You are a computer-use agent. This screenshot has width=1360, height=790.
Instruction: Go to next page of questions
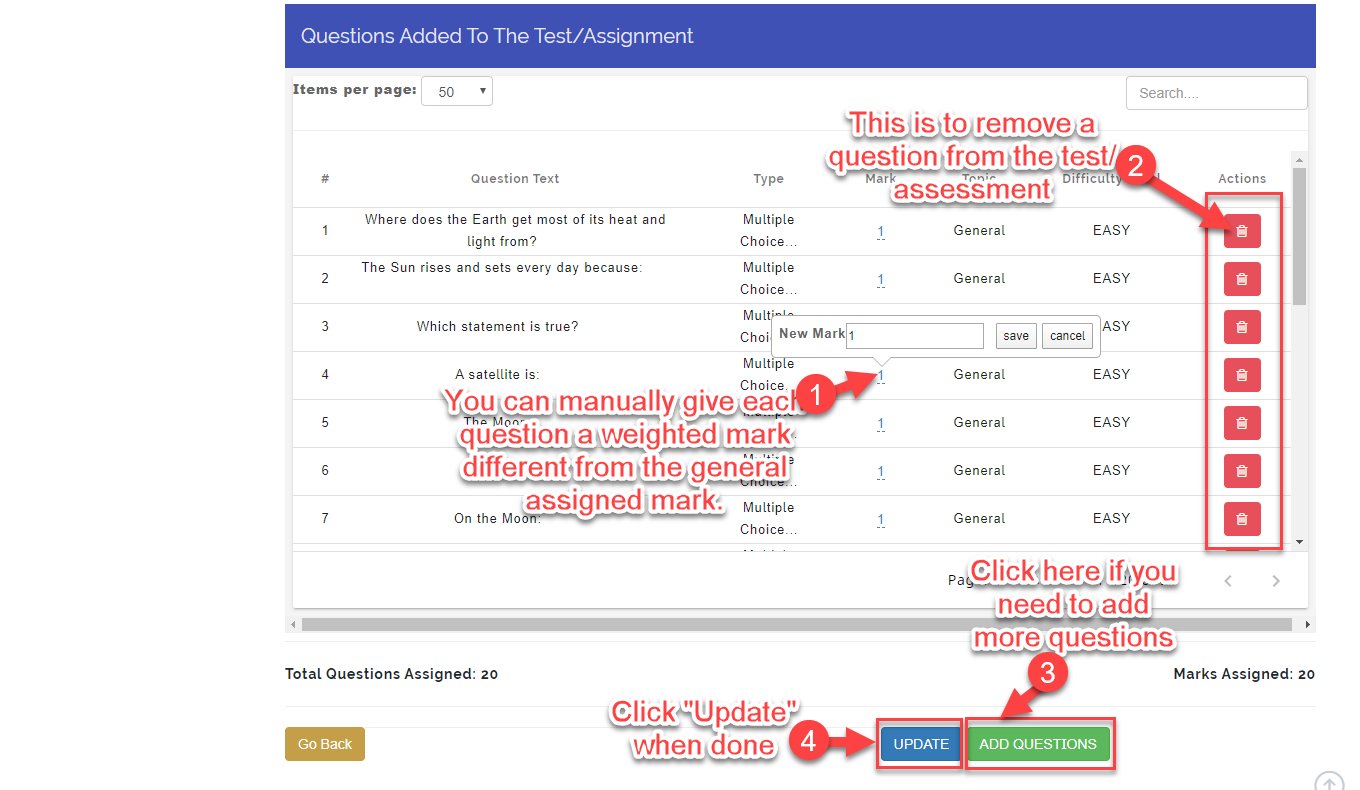tap(1276, 581)
